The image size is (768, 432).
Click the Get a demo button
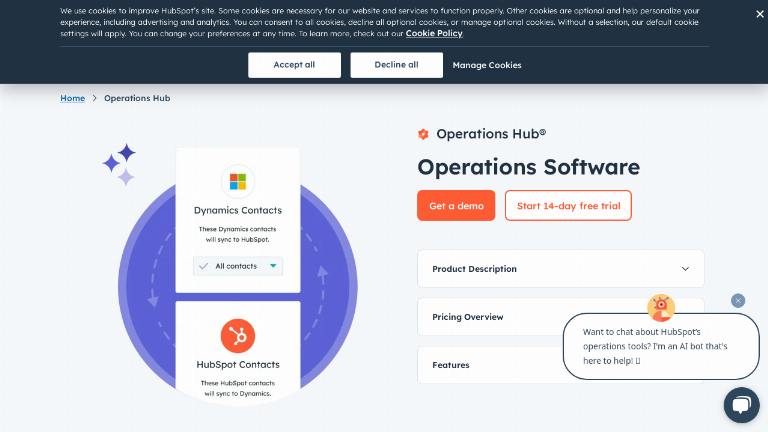(x=456, y=206)
